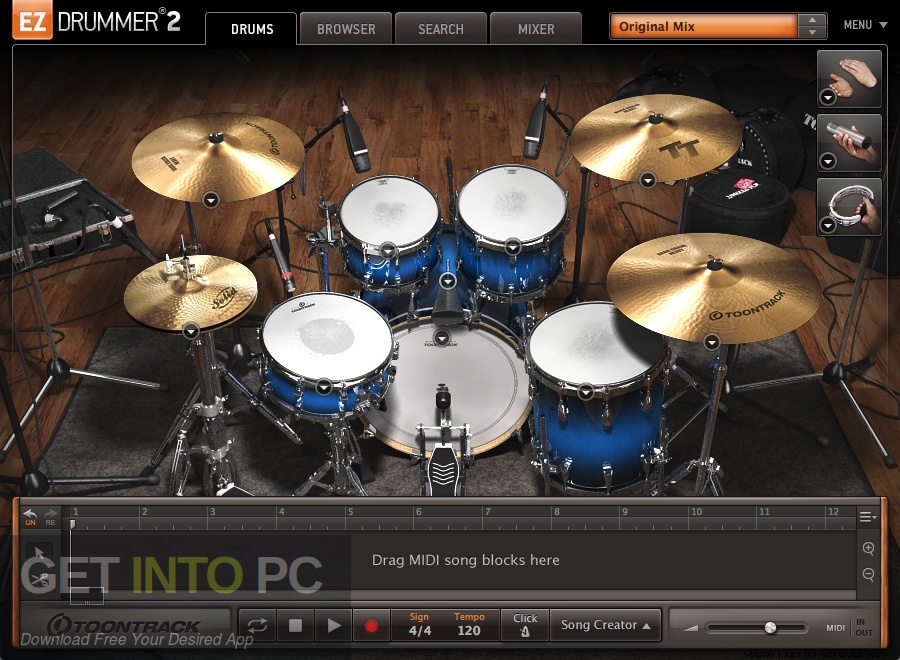
Task: Open snare drum dropdown arrow
Action: 324,387
